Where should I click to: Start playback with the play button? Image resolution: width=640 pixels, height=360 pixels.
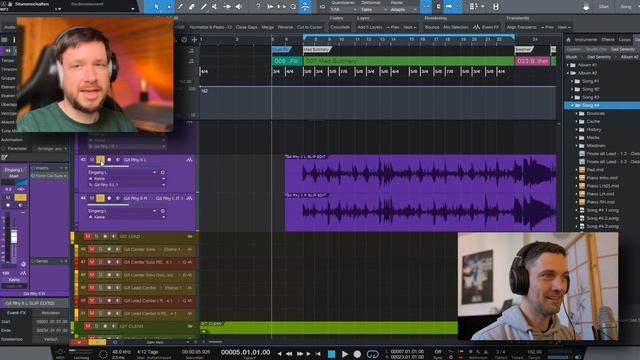pyautogui.click(x=345, y=354)
